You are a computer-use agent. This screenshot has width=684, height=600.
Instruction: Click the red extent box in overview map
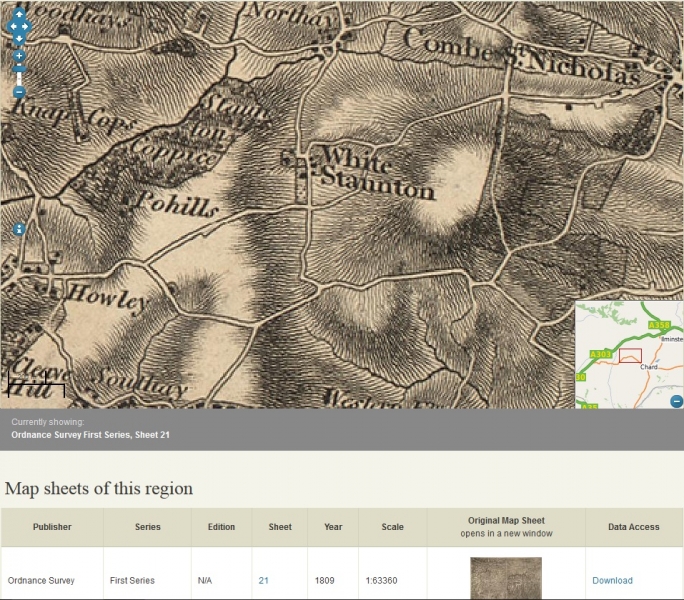pos(630,355)
